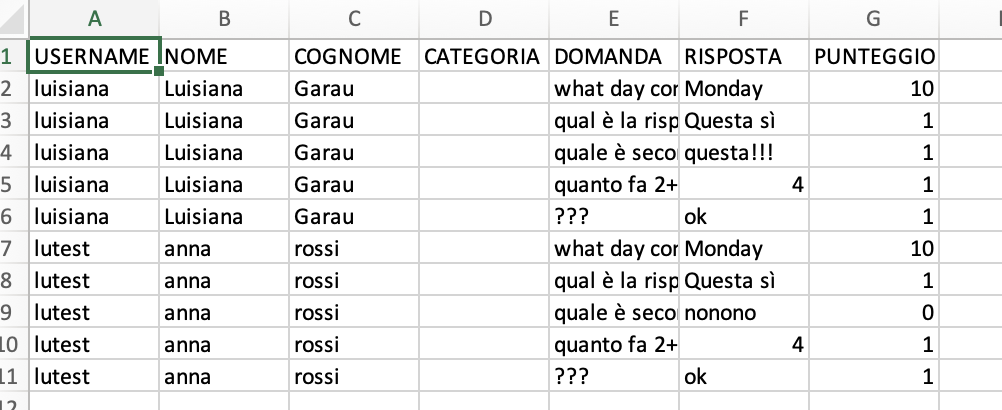Click the PUNTEGGIO header cell
This screenshot has height=410, width=1002.
pos(874,56)
